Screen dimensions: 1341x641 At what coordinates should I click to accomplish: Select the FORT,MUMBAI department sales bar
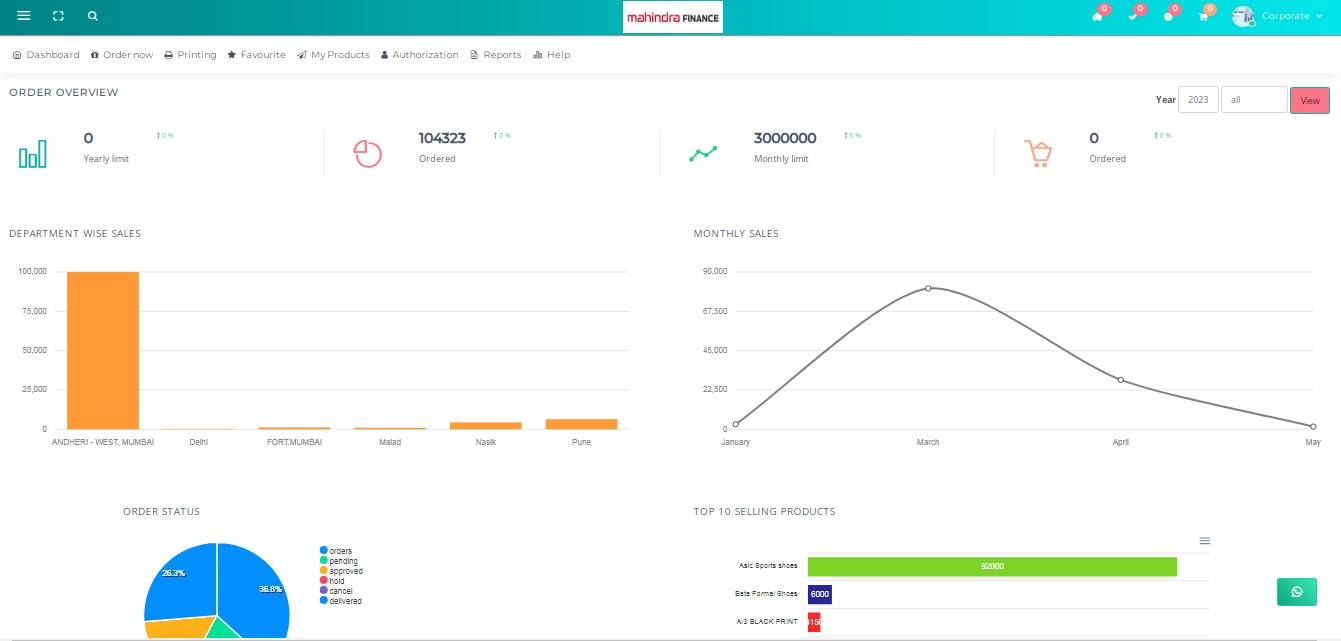pyautogui.click(x=294, y=428)
